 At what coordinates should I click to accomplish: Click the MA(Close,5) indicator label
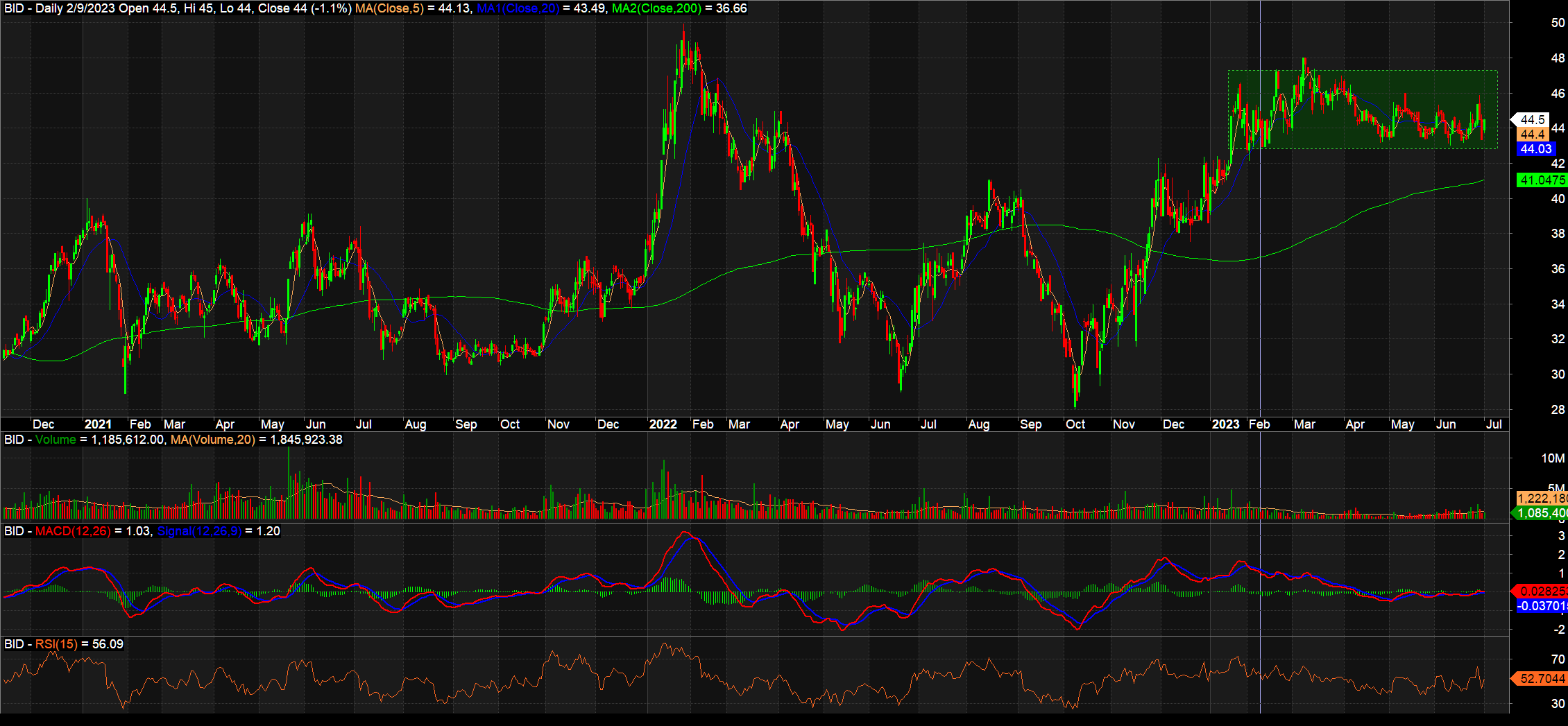click(389, 8)
